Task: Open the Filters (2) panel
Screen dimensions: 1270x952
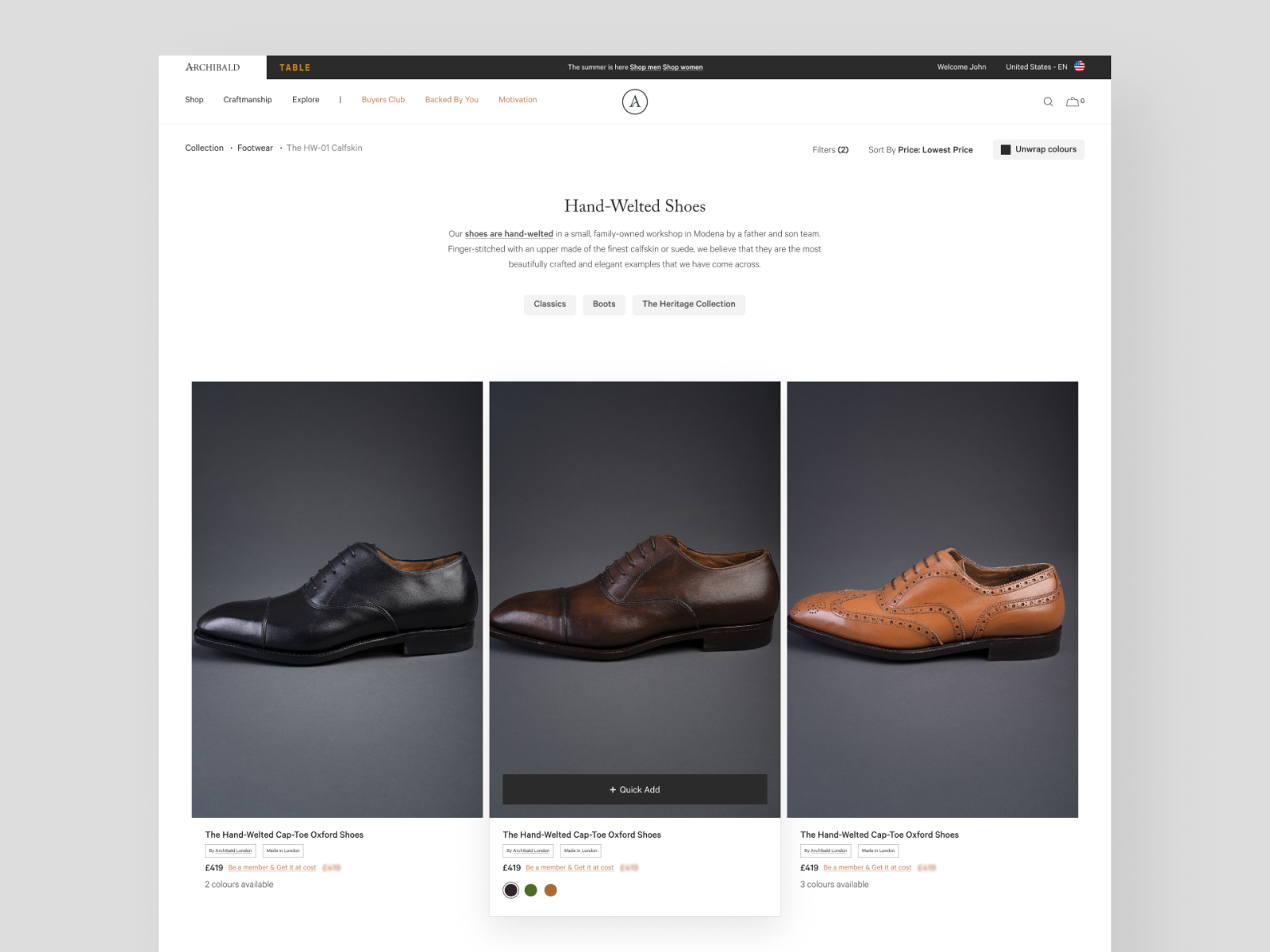Action: click(x=830, y=150)
